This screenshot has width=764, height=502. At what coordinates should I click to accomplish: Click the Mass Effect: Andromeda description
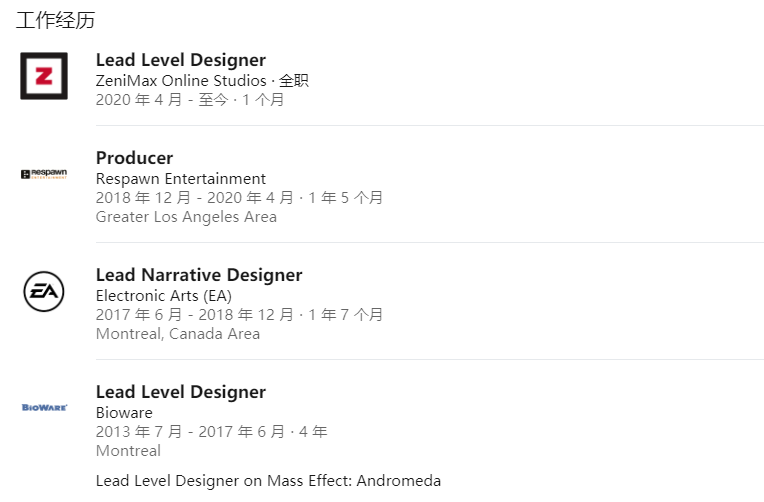268,481
